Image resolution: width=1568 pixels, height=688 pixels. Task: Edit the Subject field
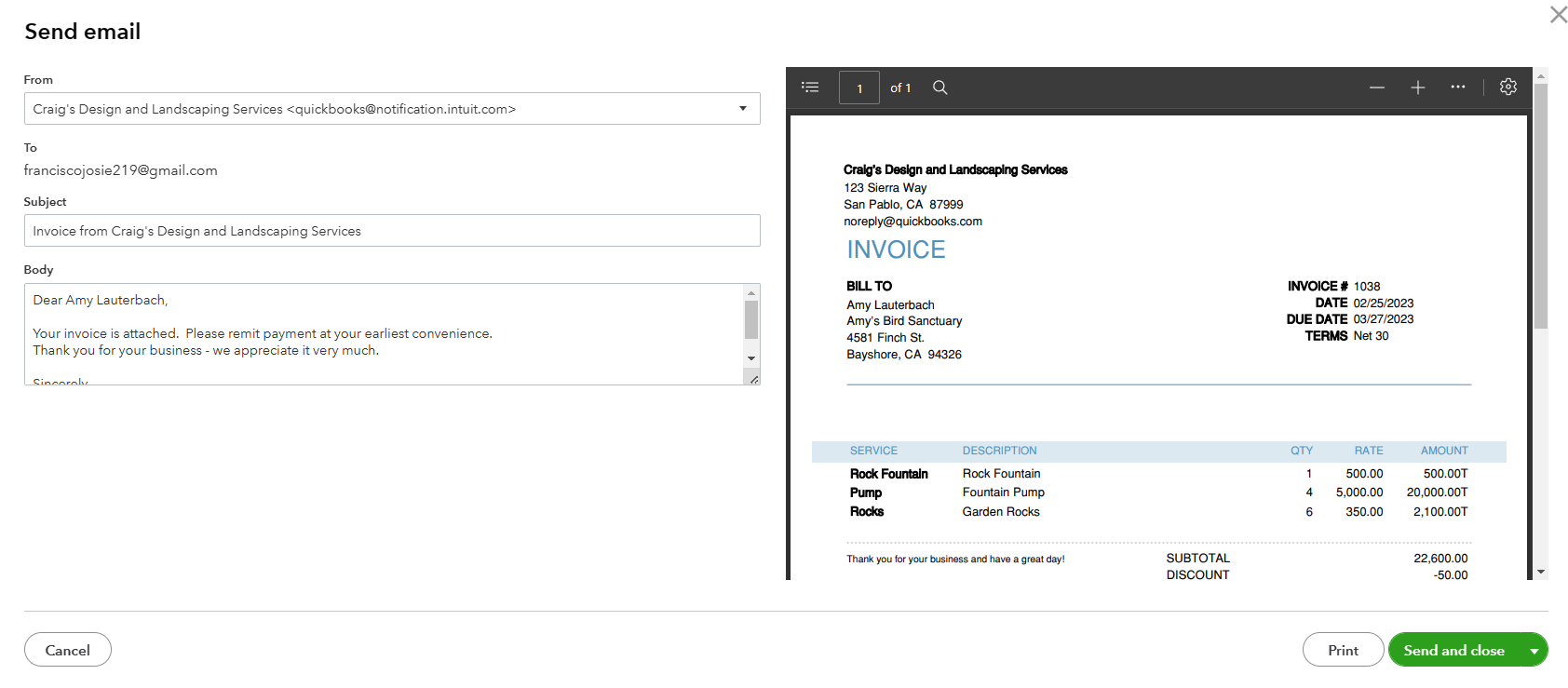pos(392,231)
